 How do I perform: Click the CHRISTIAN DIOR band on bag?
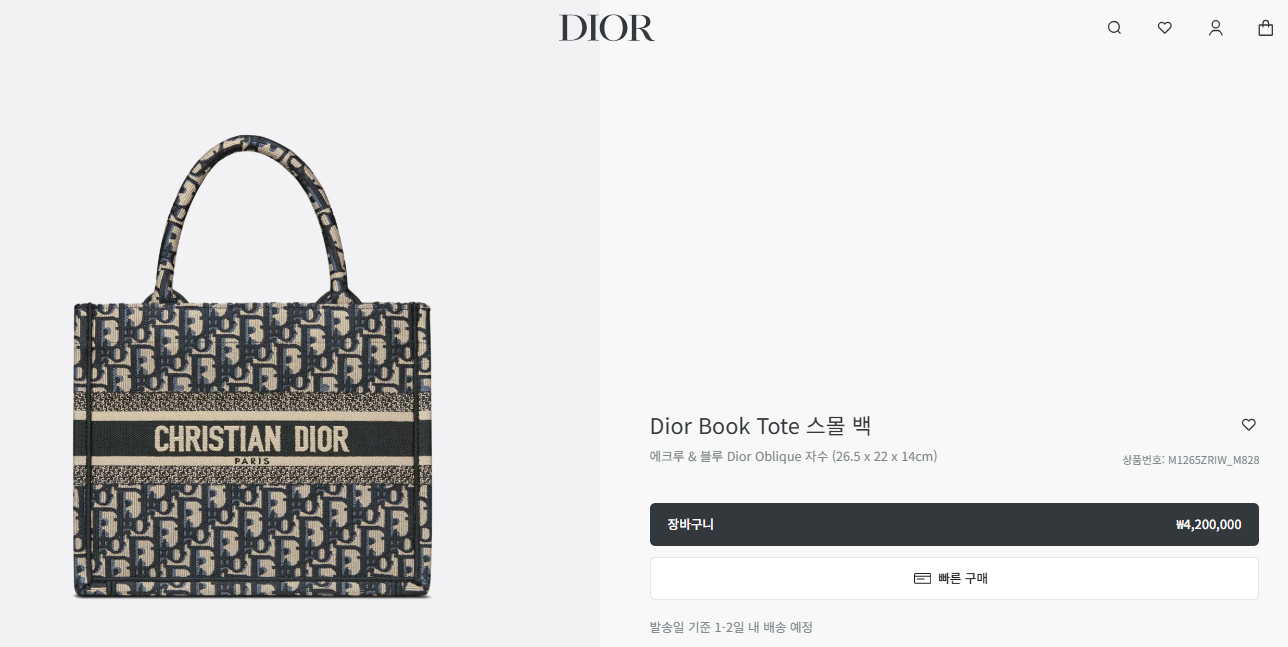252,439
